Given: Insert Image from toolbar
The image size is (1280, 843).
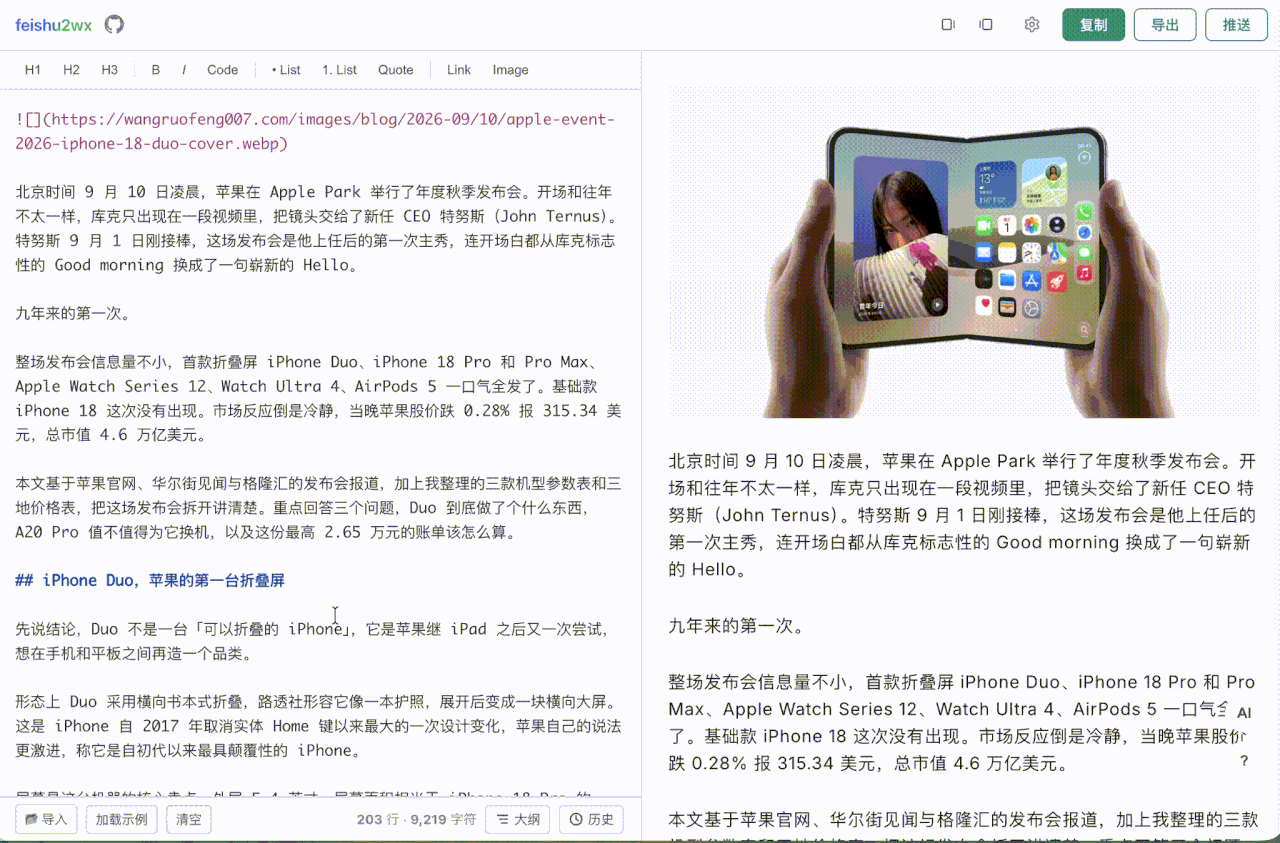Looking at the screenshot, I should pyautogui.click(x=510, y=70).
